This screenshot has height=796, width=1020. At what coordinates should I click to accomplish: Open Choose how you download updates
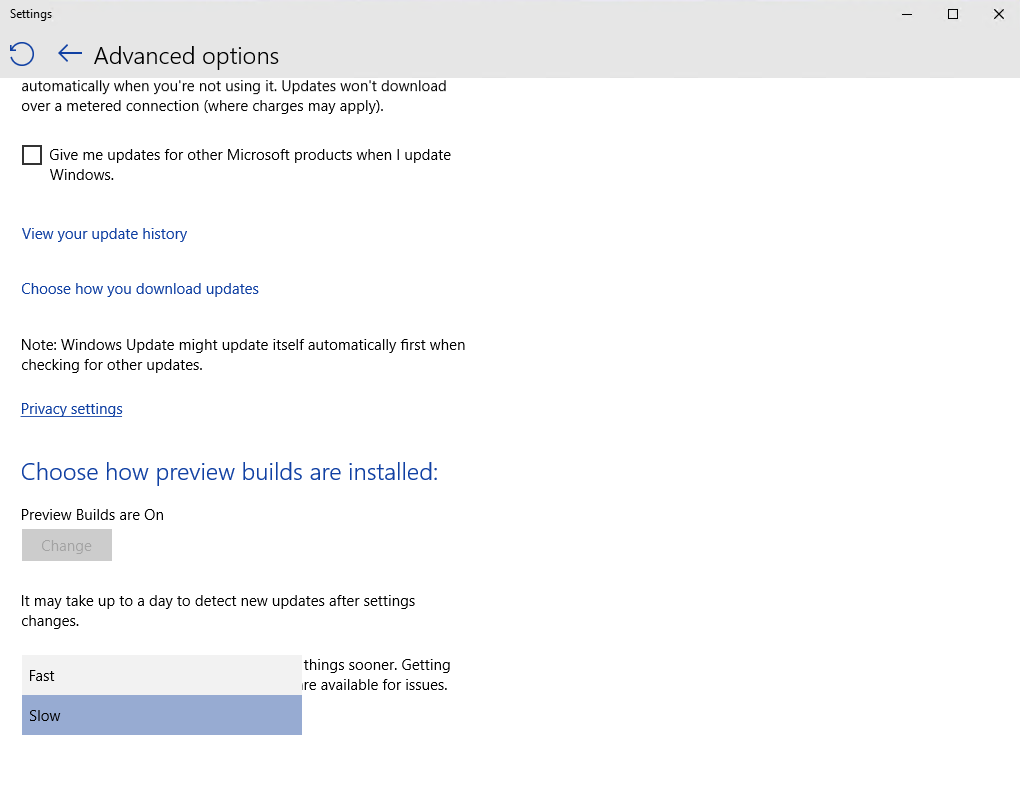click(x=140, y=289)
